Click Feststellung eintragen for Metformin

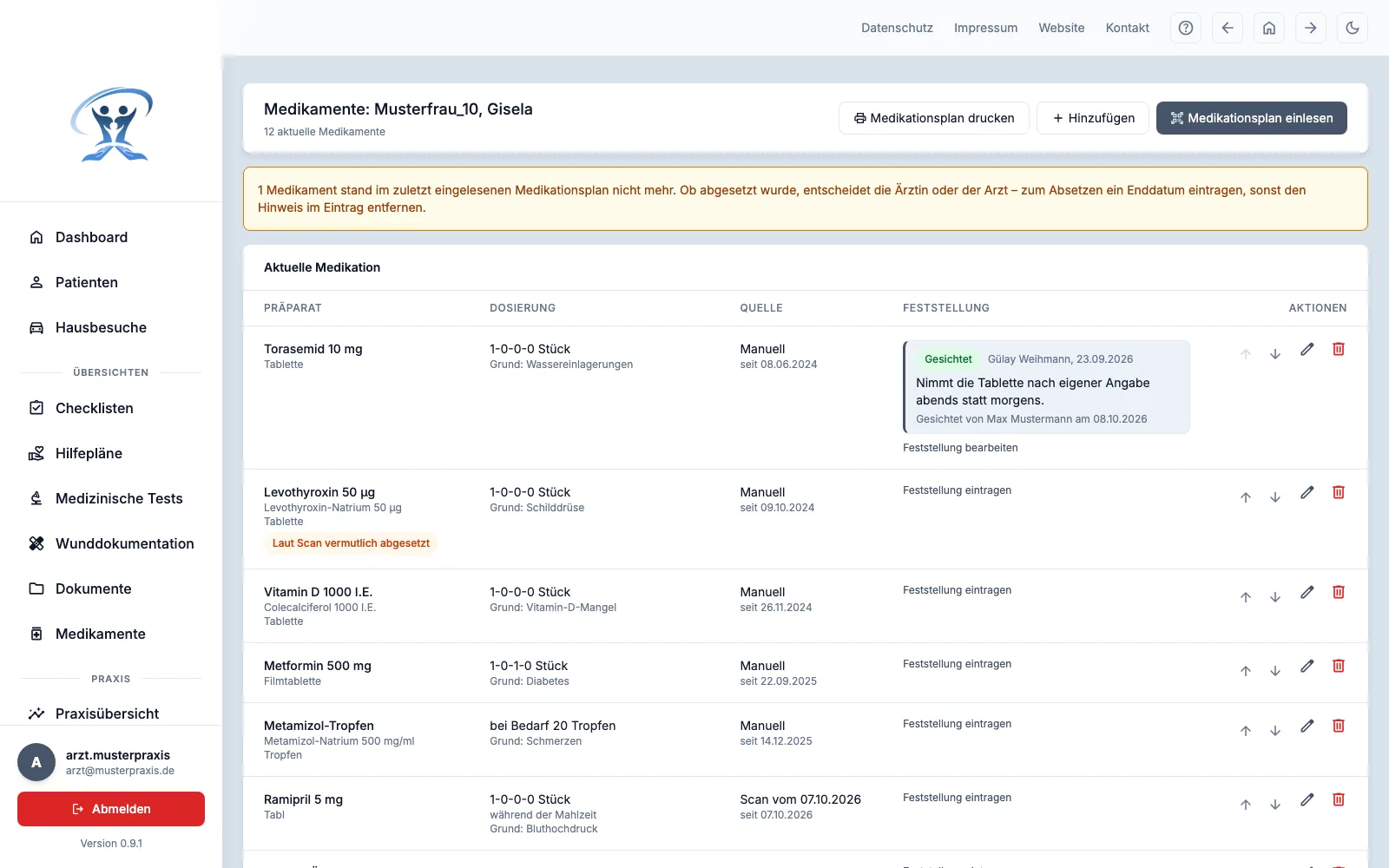(957, 664)
